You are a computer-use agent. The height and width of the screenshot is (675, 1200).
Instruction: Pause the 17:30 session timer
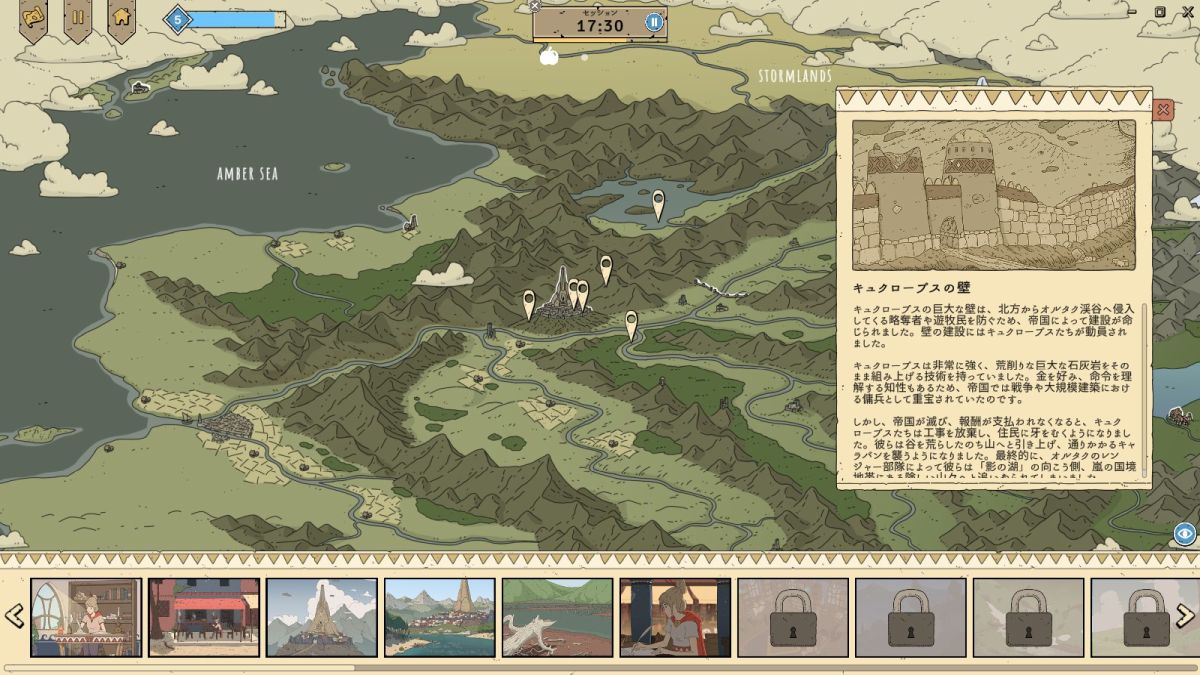(654, 23)
